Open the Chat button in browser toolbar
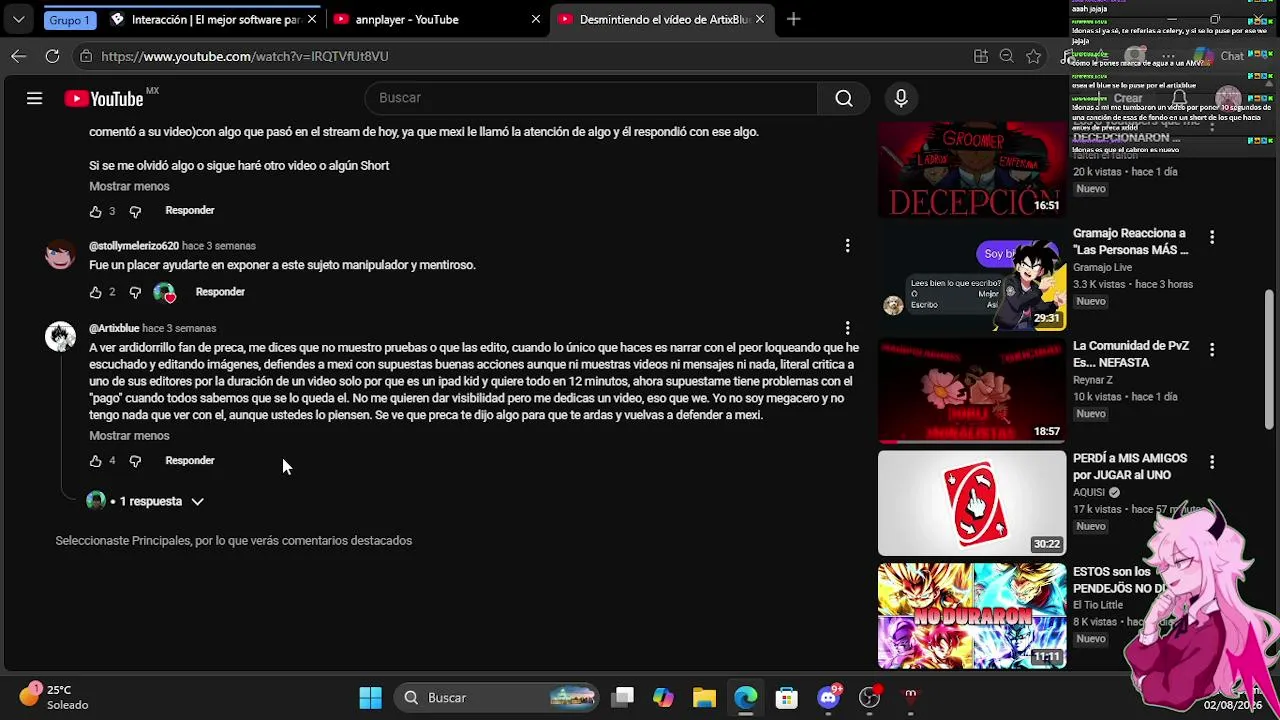Screen dimensions: 1280x720 point(1220,56)
